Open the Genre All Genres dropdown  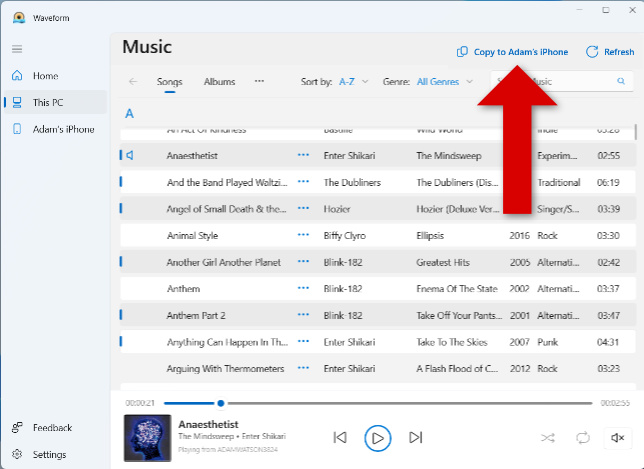tap(445, 82)
